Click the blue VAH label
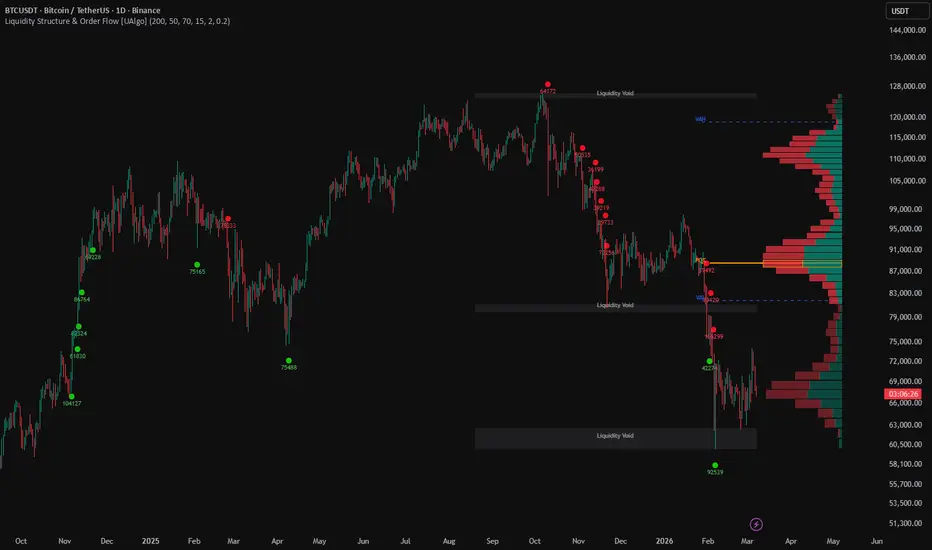The image size is (932, 550). tap(700, 120)
